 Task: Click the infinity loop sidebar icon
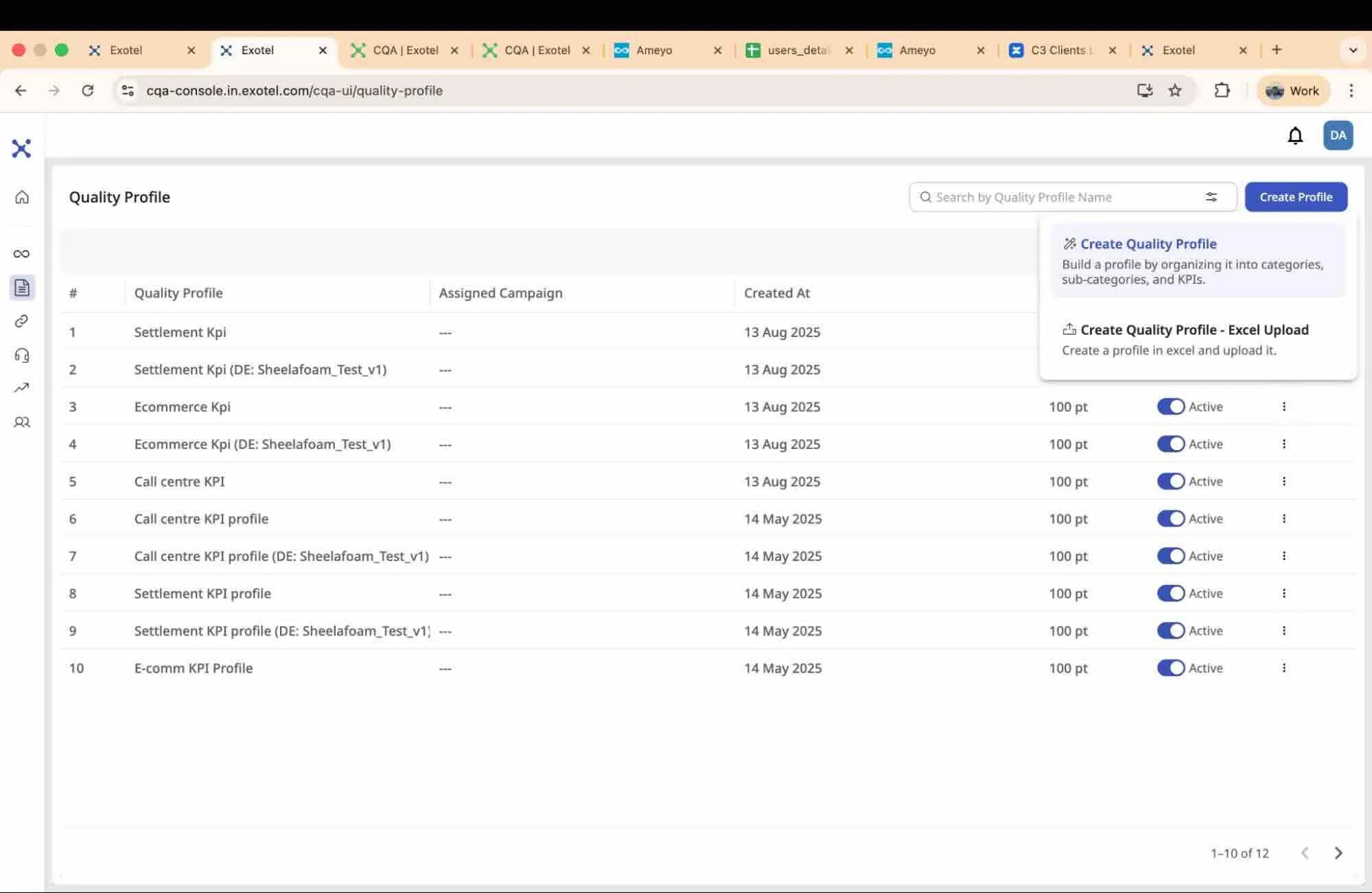point(21,253)
